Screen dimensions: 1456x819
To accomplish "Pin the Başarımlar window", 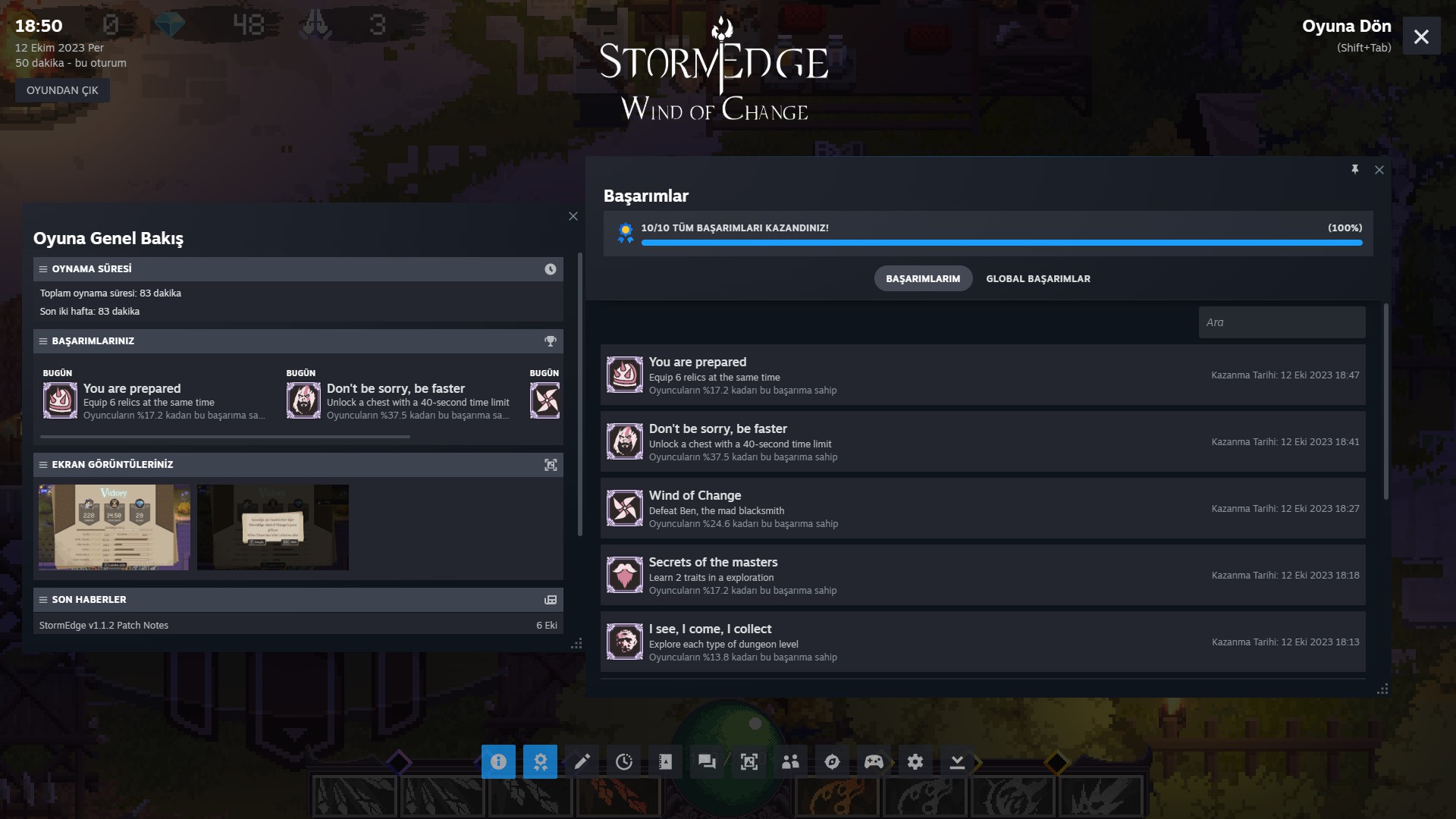I will [1354, 170].
